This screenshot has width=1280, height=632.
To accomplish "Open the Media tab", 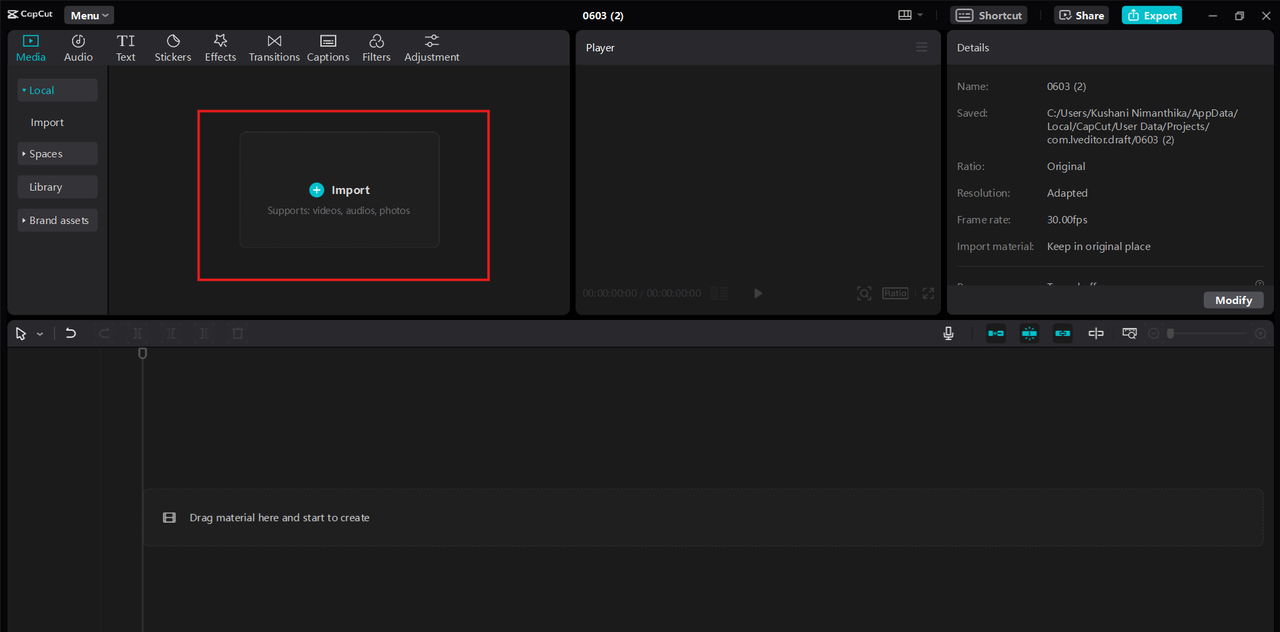I will pos(30,48).
